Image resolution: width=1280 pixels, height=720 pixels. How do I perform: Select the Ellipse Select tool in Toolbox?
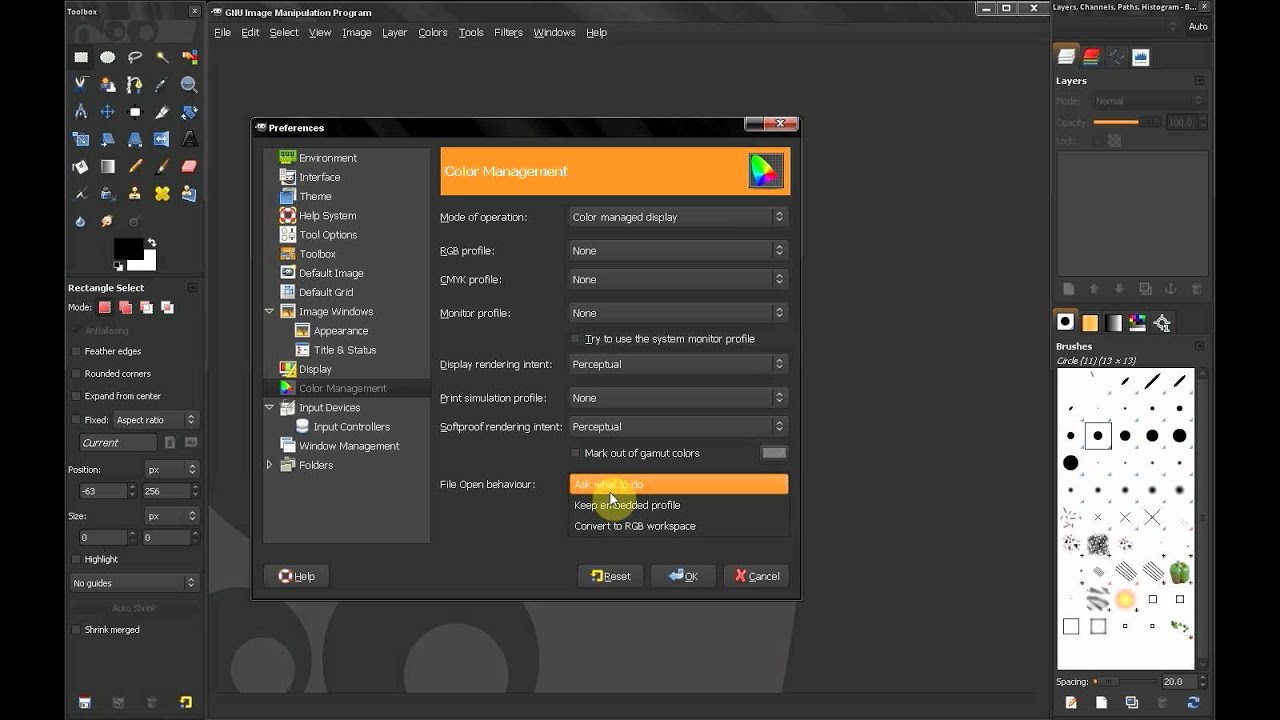107,58
